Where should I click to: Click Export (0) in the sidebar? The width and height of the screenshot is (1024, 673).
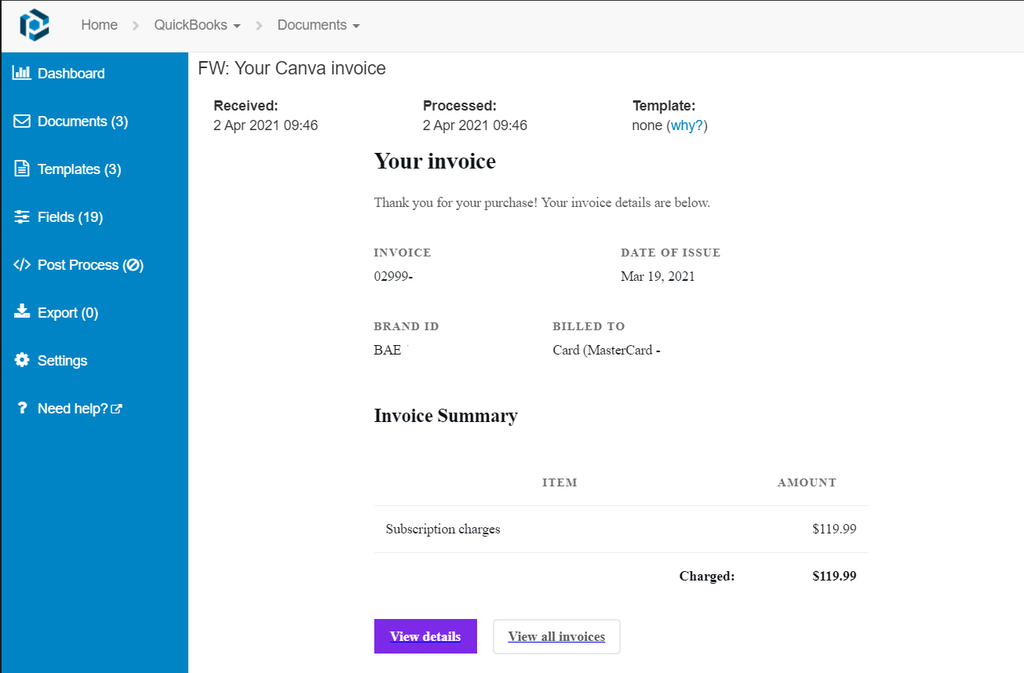pos(66,312)
